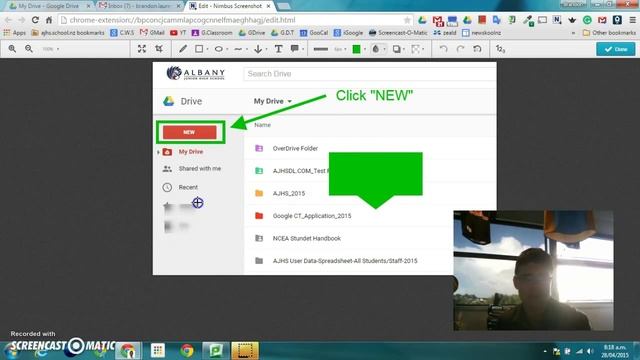
Task: Open the Nimbus extension icon in toolbar
Action: click(x=557, y=20)
